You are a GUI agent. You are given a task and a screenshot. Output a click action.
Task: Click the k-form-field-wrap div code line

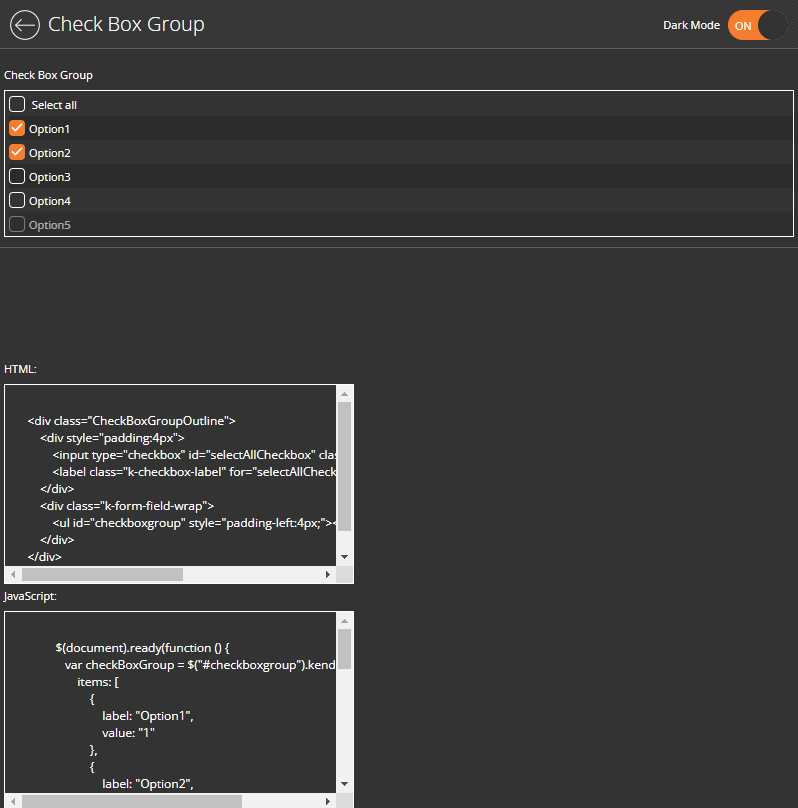(127, 506)
